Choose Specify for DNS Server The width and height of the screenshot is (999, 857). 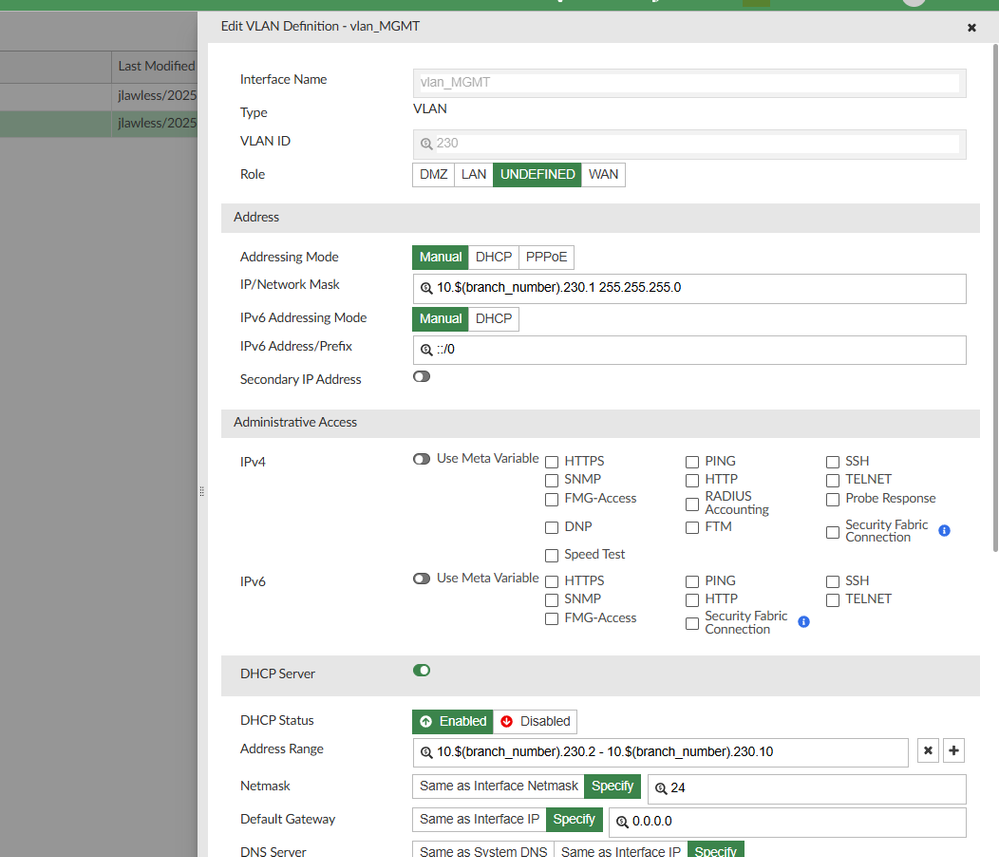tap(715, 850)
